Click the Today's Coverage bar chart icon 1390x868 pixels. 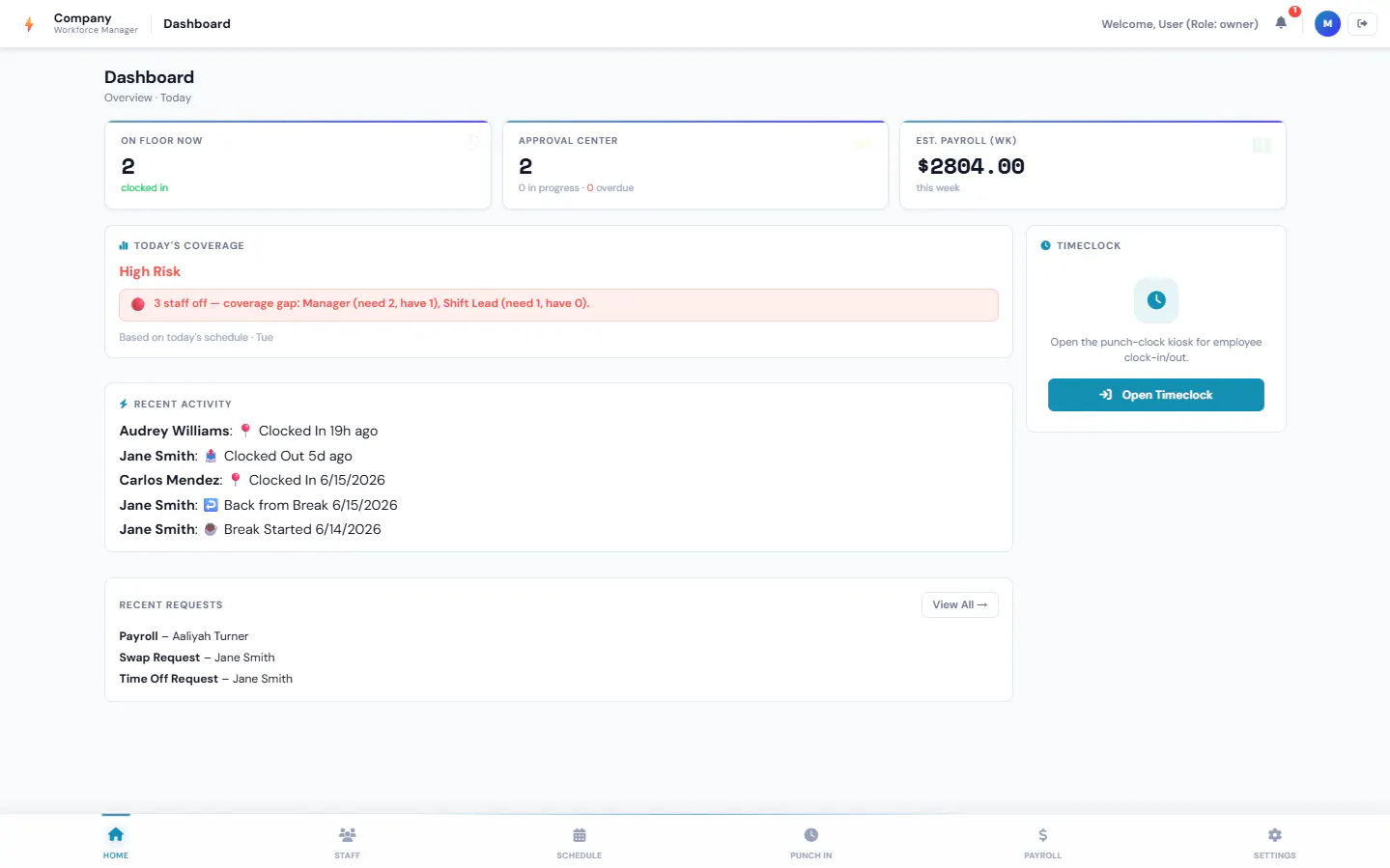pyautogui.click(x=124, y=245)
